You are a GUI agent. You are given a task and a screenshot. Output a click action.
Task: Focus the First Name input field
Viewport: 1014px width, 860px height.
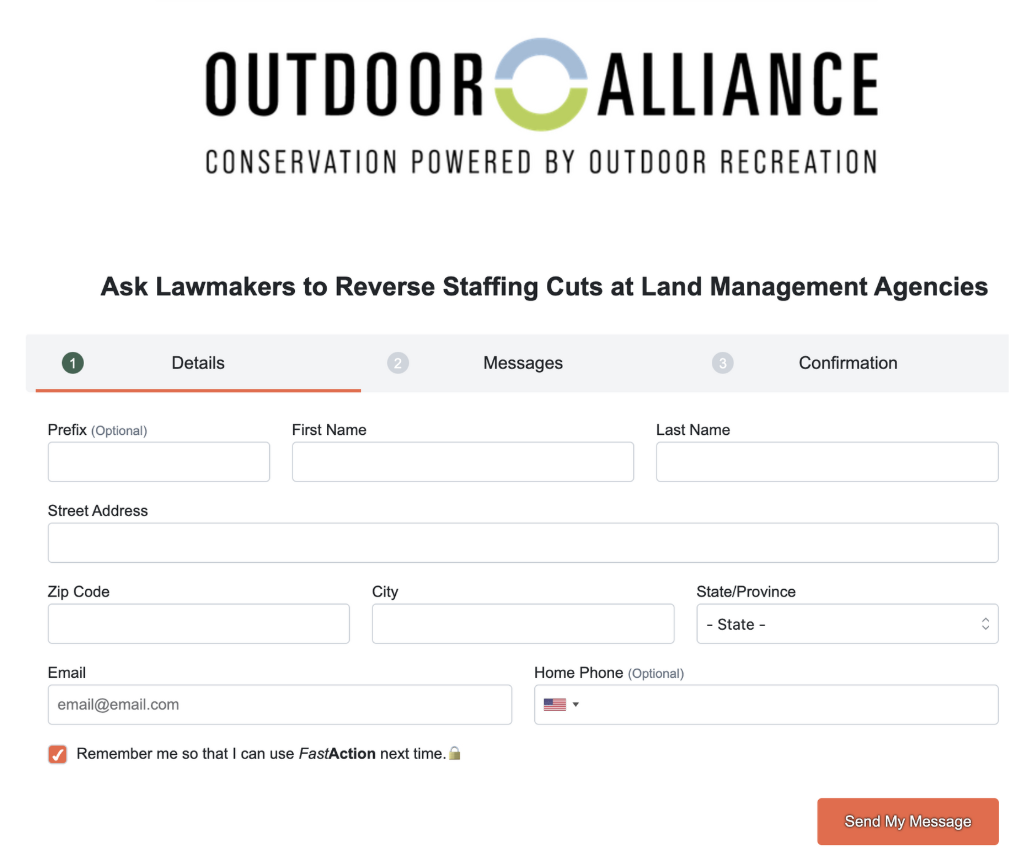click(x=462, y=462)
